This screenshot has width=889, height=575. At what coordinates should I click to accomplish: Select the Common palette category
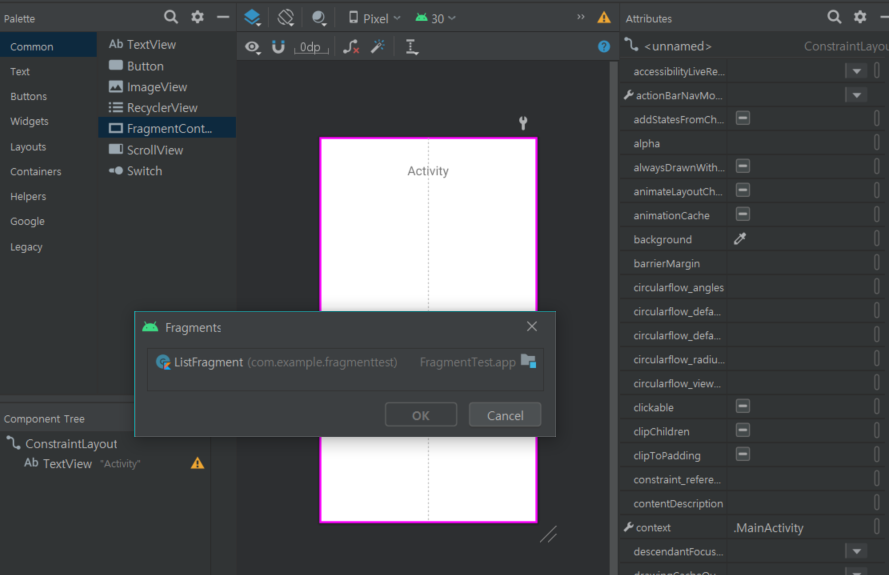(48, 46)
